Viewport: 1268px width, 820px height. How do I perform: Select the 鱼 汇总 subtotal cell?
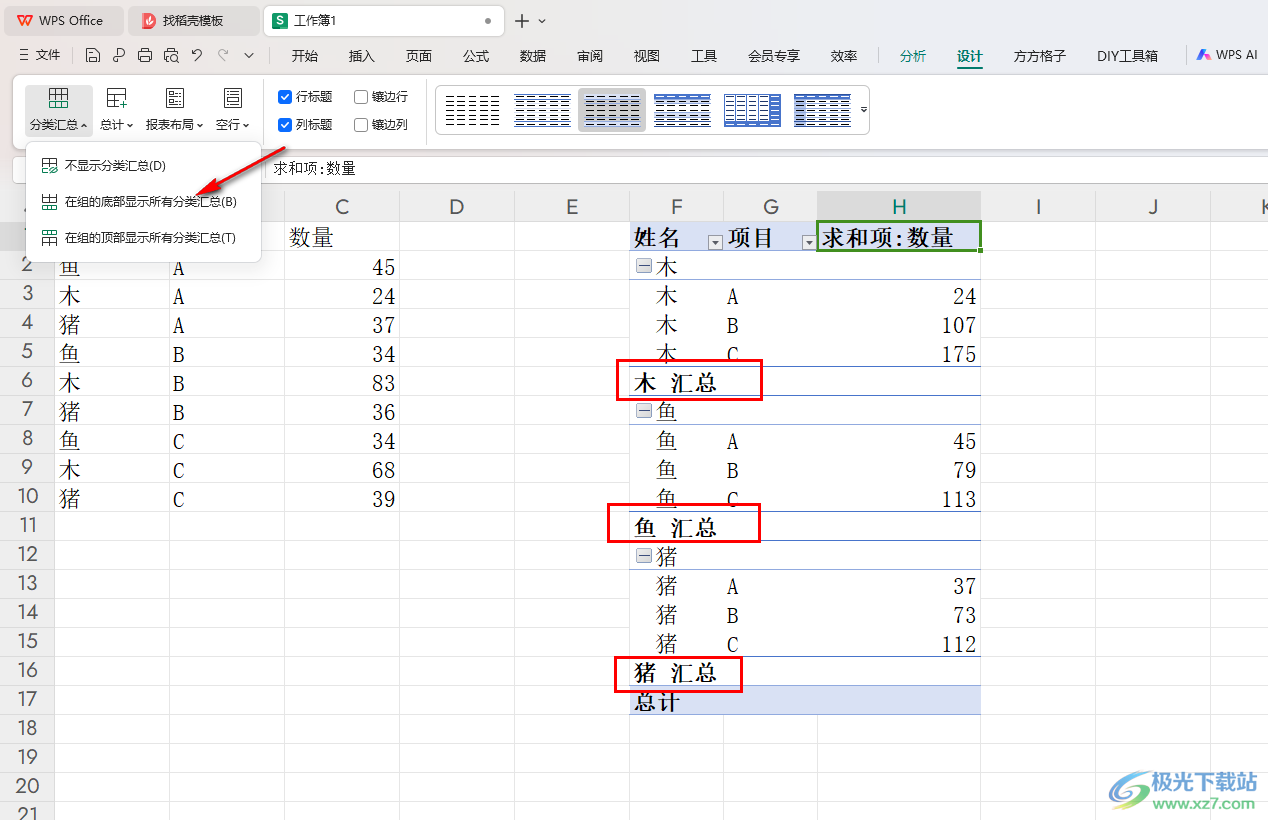[x=676, y=527]
